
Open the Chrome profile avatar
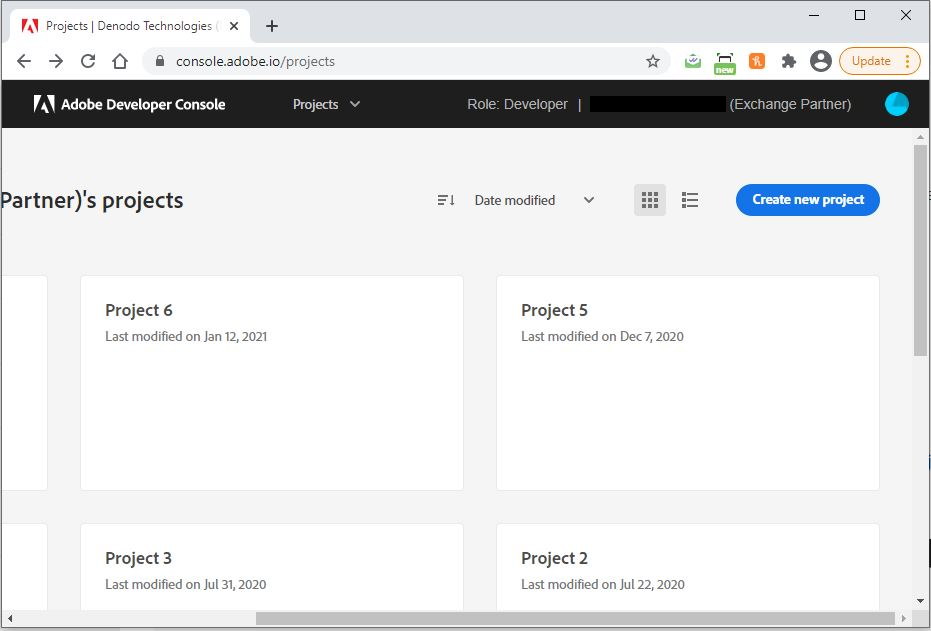pos(821,61)
